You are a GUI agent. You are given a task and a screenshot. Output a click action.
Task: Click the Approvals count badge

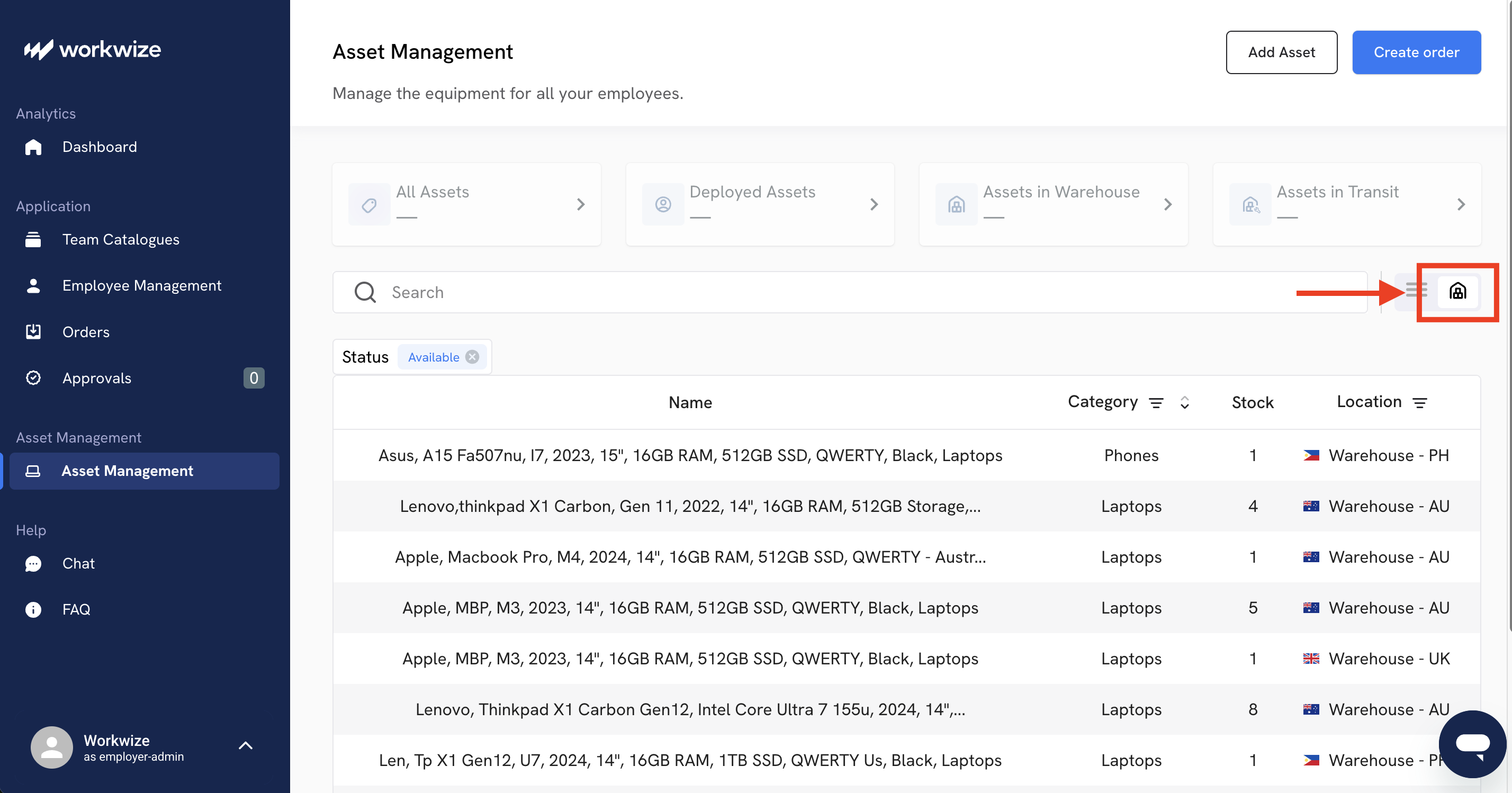pyautogui.click(x=254, y=378)
